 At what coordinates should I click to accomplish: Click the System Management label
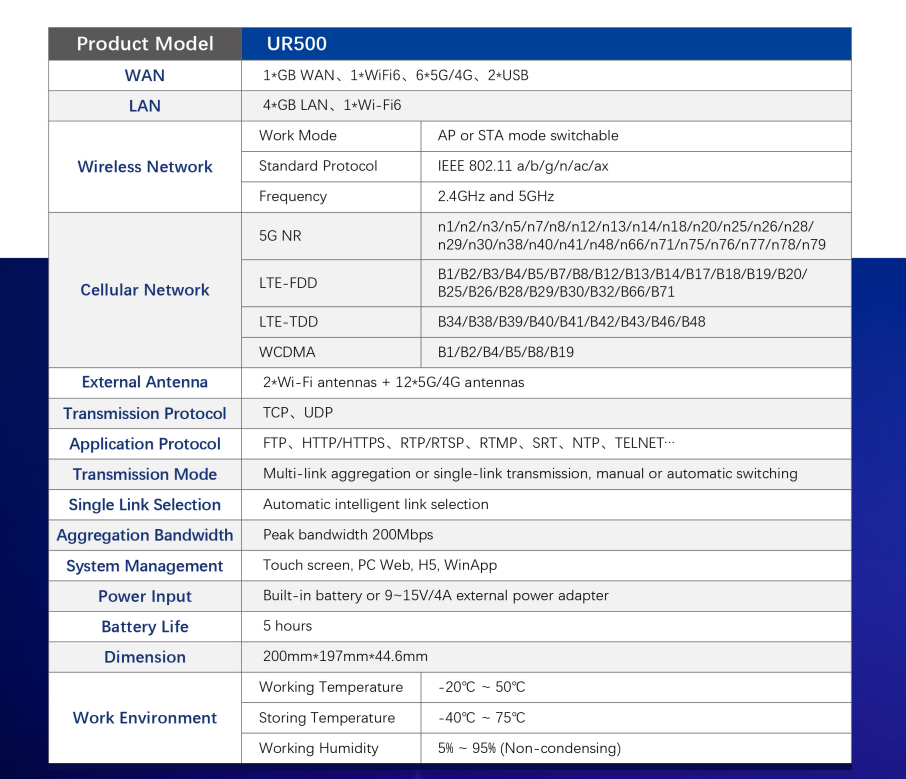(145, 566)
